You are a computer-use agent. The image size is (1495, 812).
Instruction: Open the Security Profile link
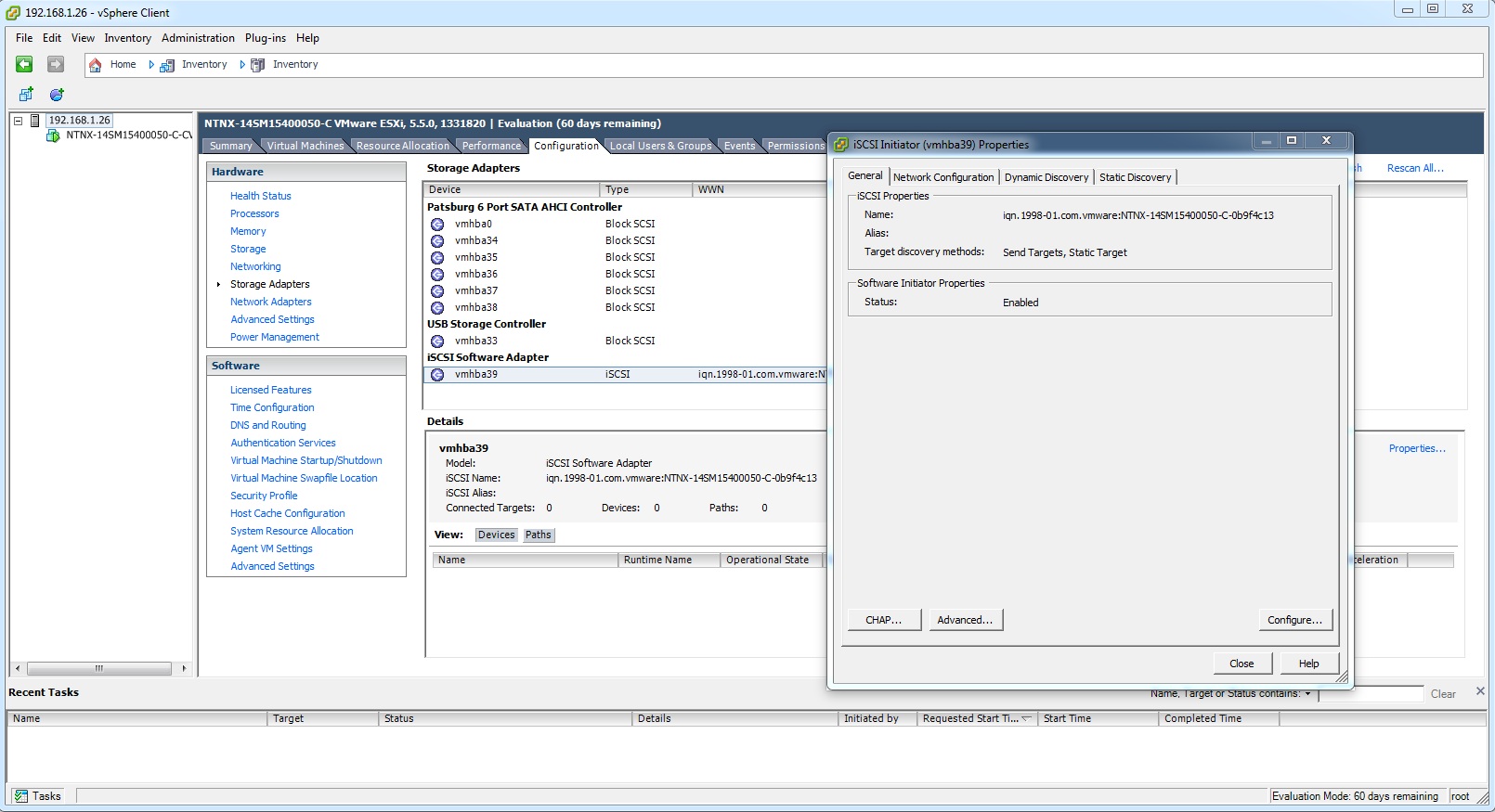(264, 496)
